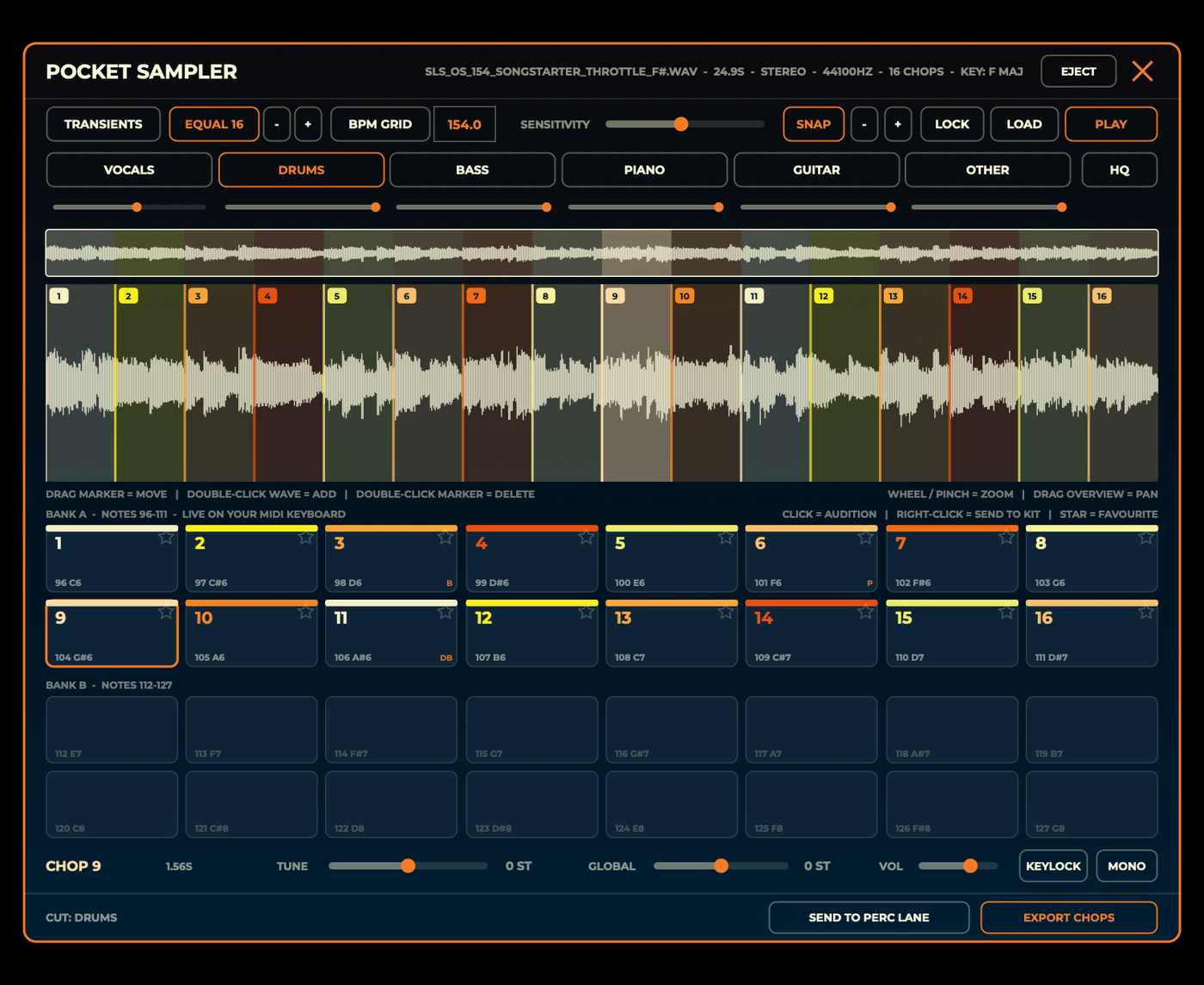Audition pad 9 (104 G#6)
The width and height of the screenshot is (1204, 985).
[x=112, y=634]
